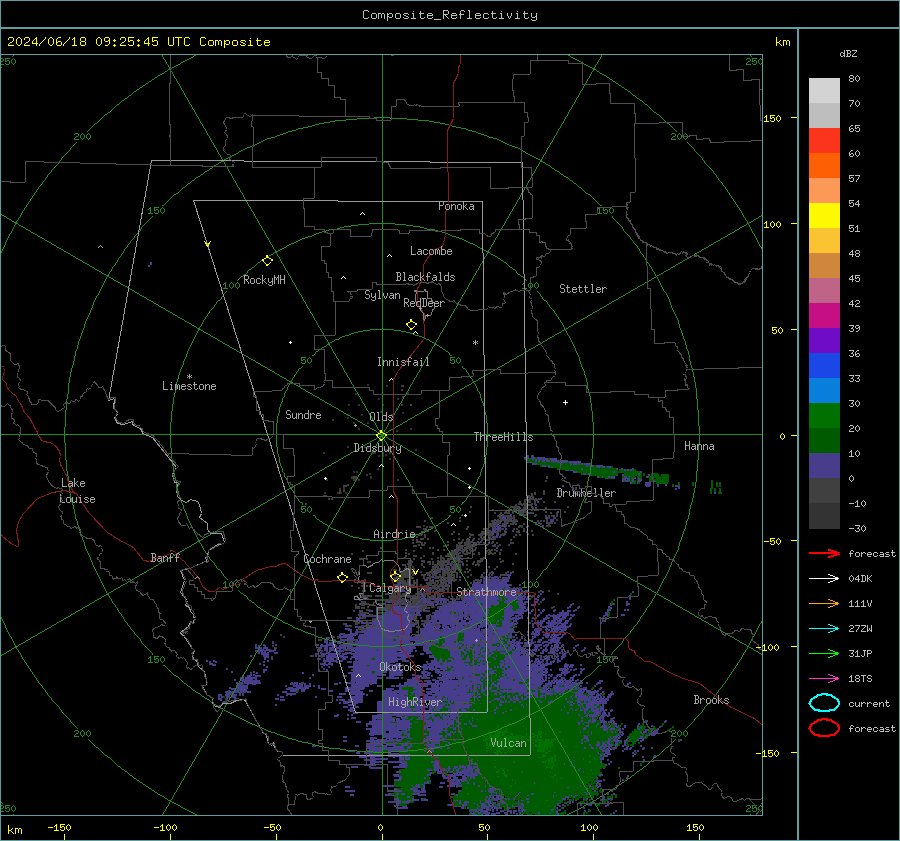Click the HighRiver town label
This screenshot has width=900, height=841.
(x=414, y=702)
